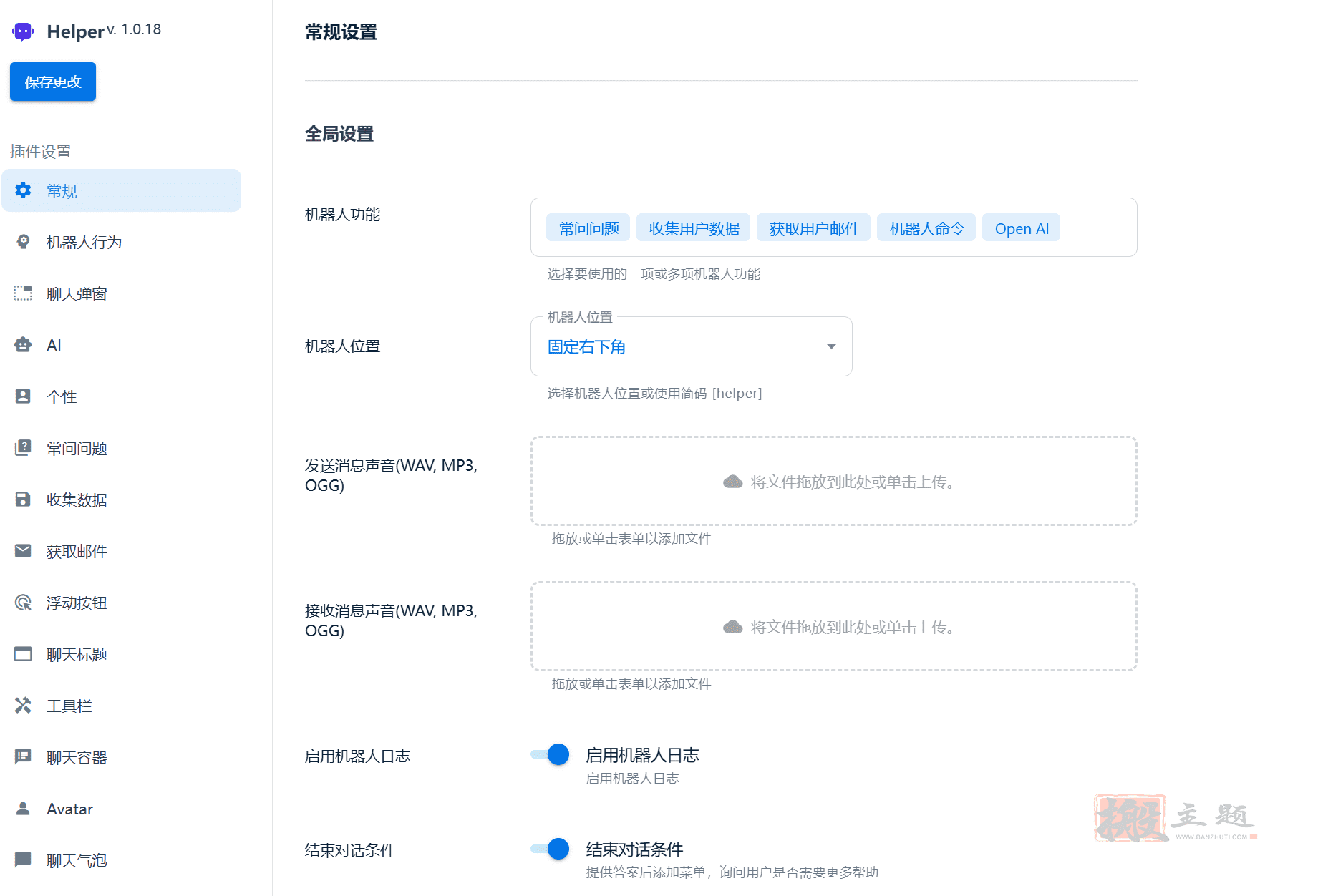Open Avatar settings
Screen dimensions: 1318x896
point(122,809)
